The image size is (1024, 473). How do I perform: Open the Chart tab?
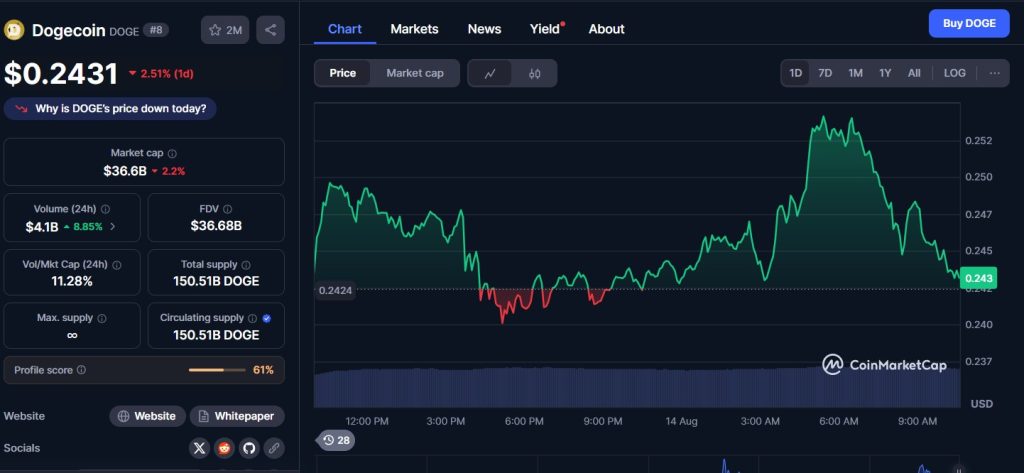coord(345,29)
